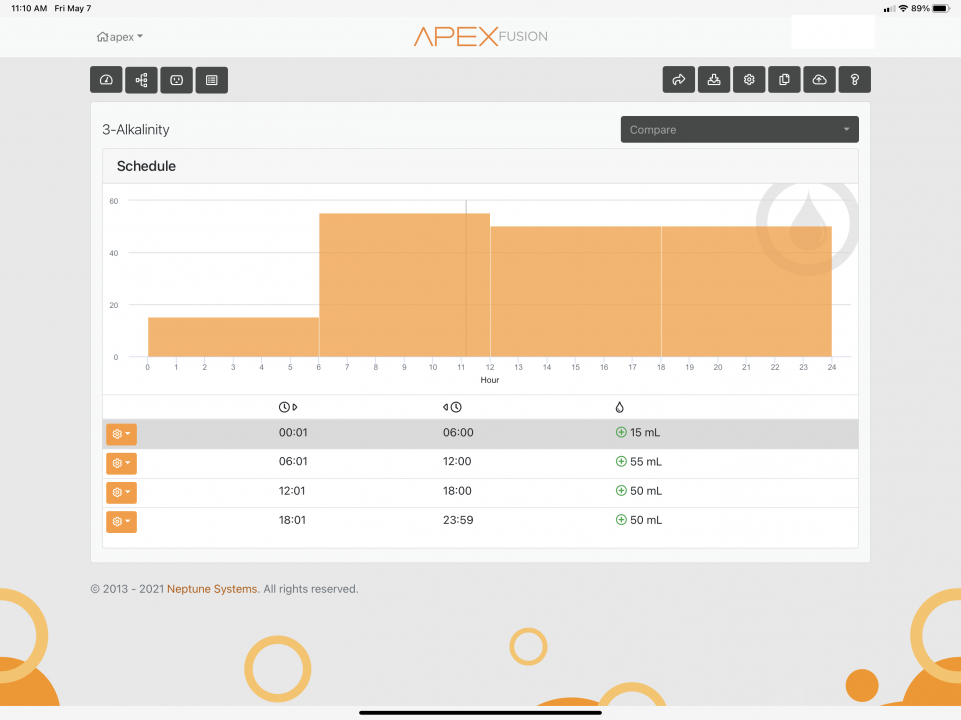Screen dimensions: 961x720
Task: Click the copy documents icon
Action: tap(784, 80)
